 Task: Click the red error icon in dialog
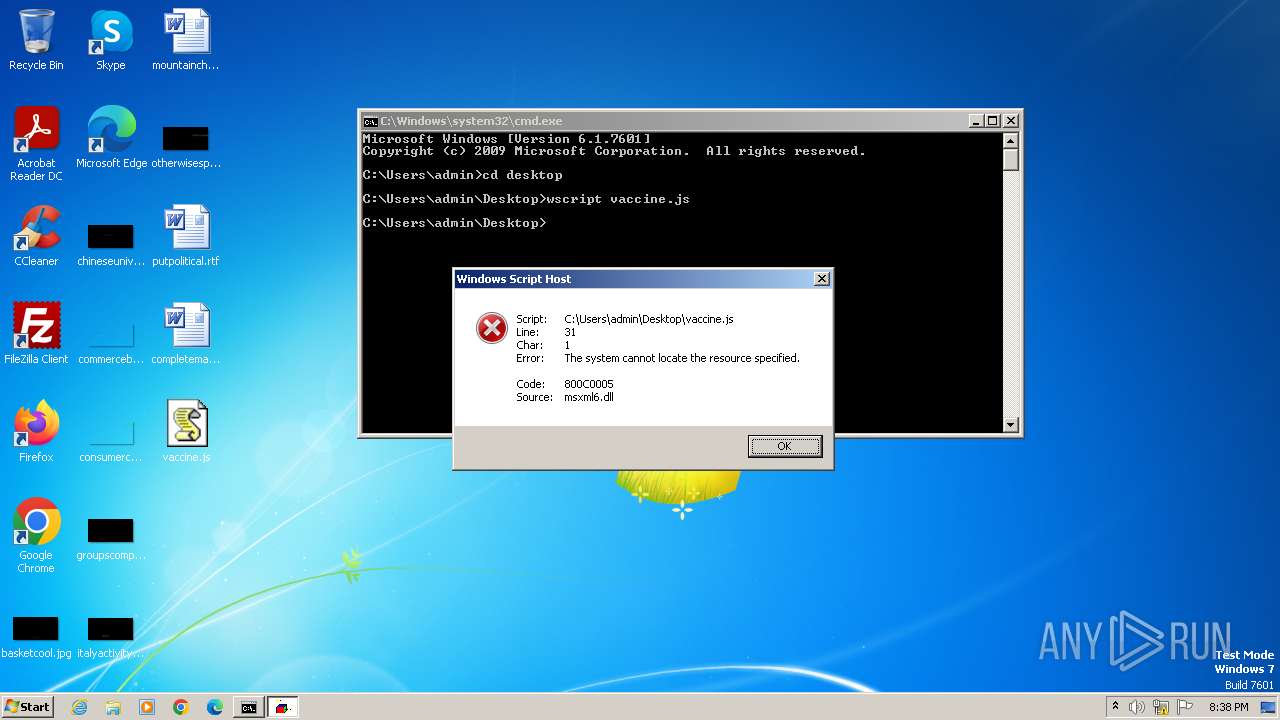pyautogui.click(x=491, y=327)
